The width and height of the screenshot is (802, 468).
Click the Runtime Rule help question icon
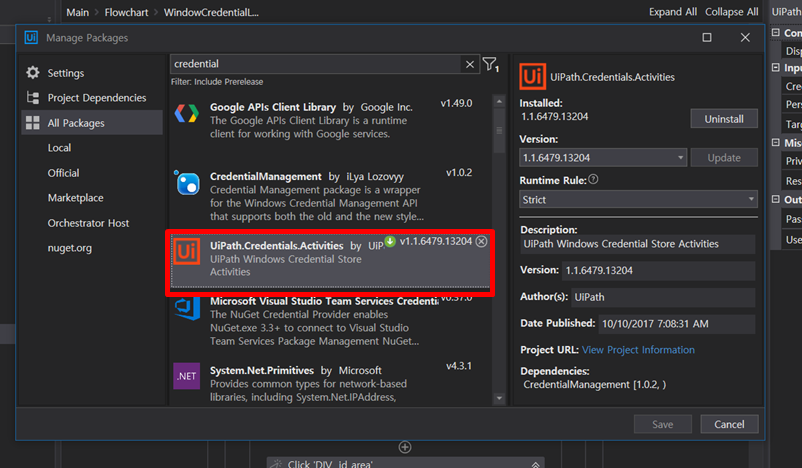pyautogui.click(x=593, y=180)
